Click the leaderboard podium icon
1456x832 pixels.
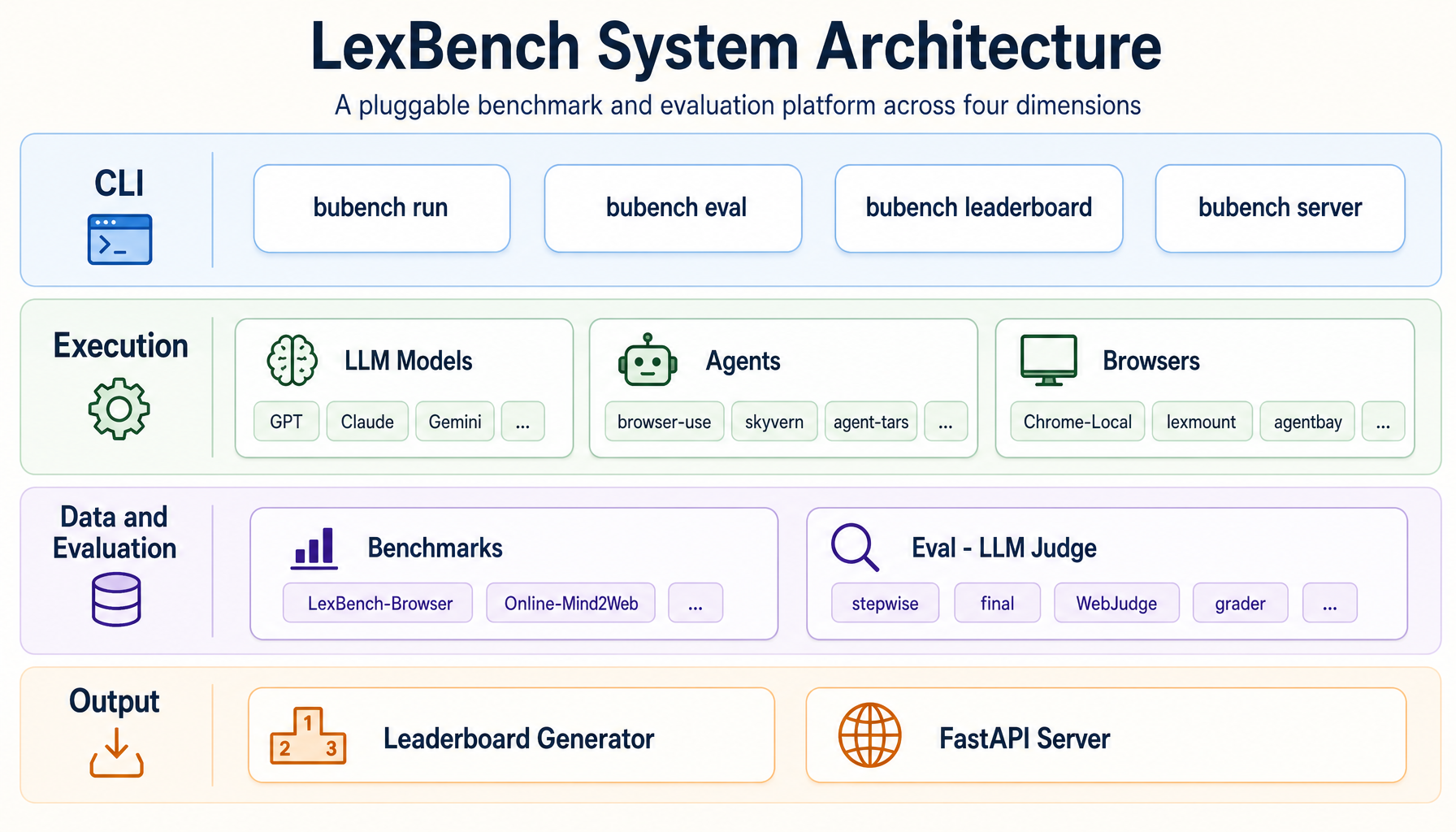click(308, 735)
